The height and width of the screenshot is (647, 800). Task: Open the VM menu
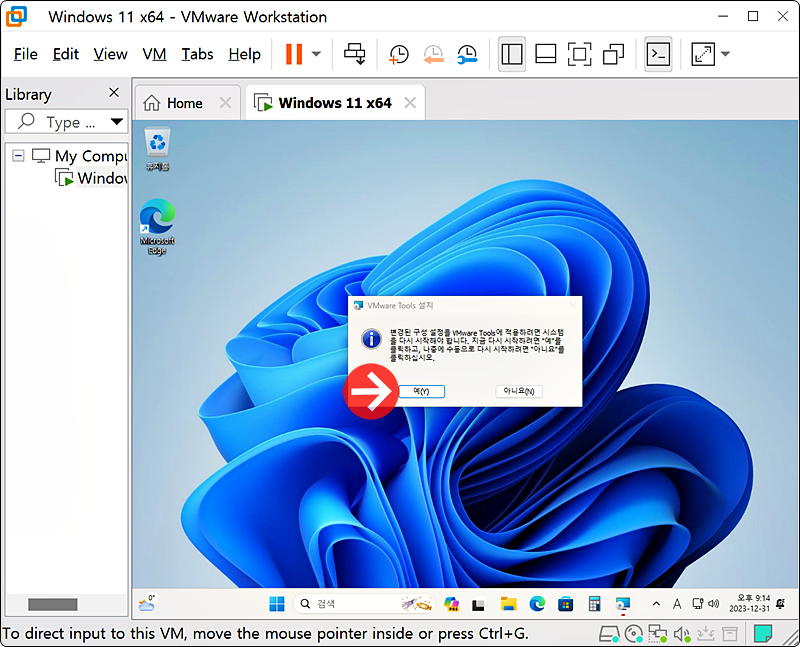(154, 54)
